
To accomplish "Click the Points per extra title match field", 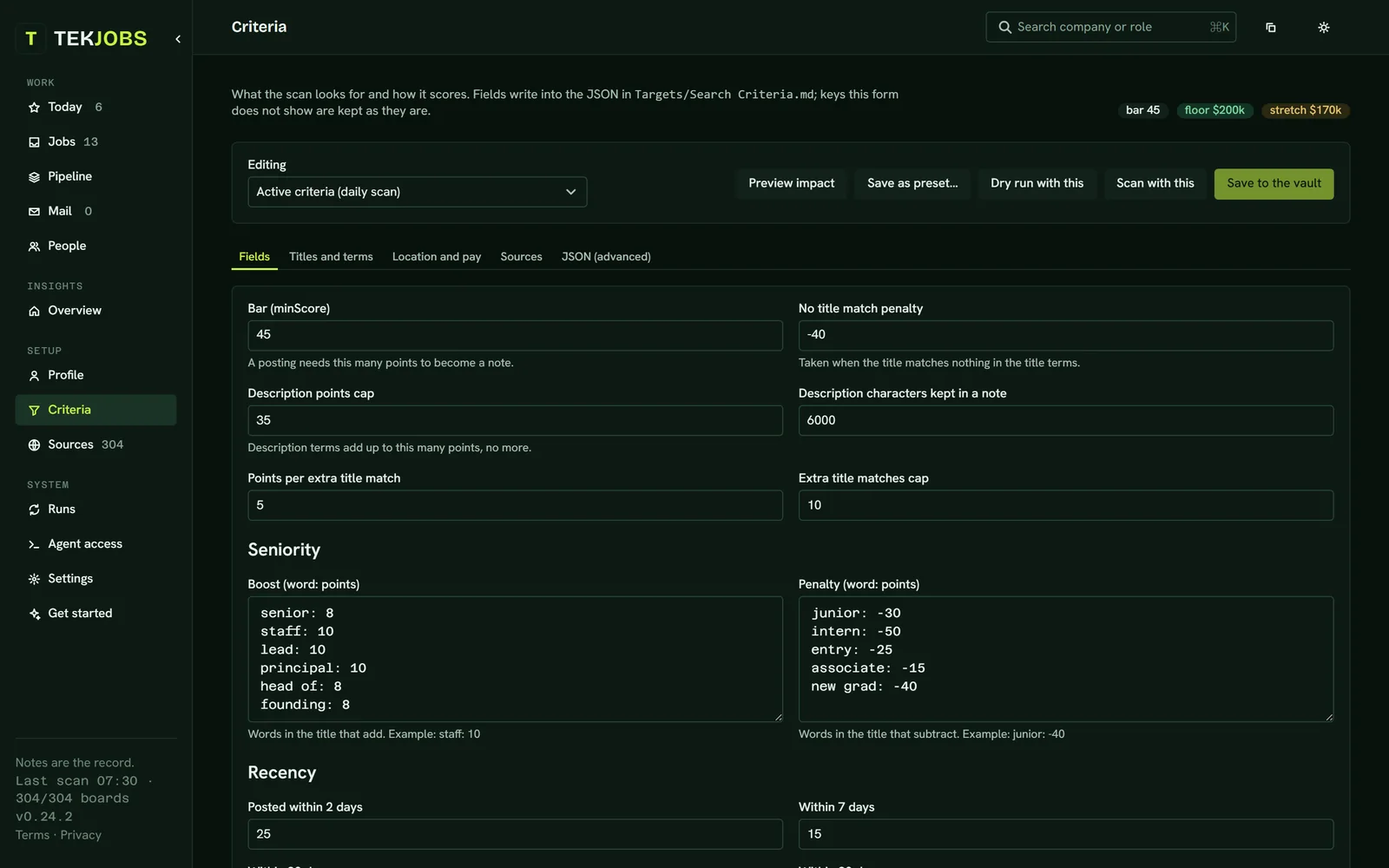I will [515, 505].
